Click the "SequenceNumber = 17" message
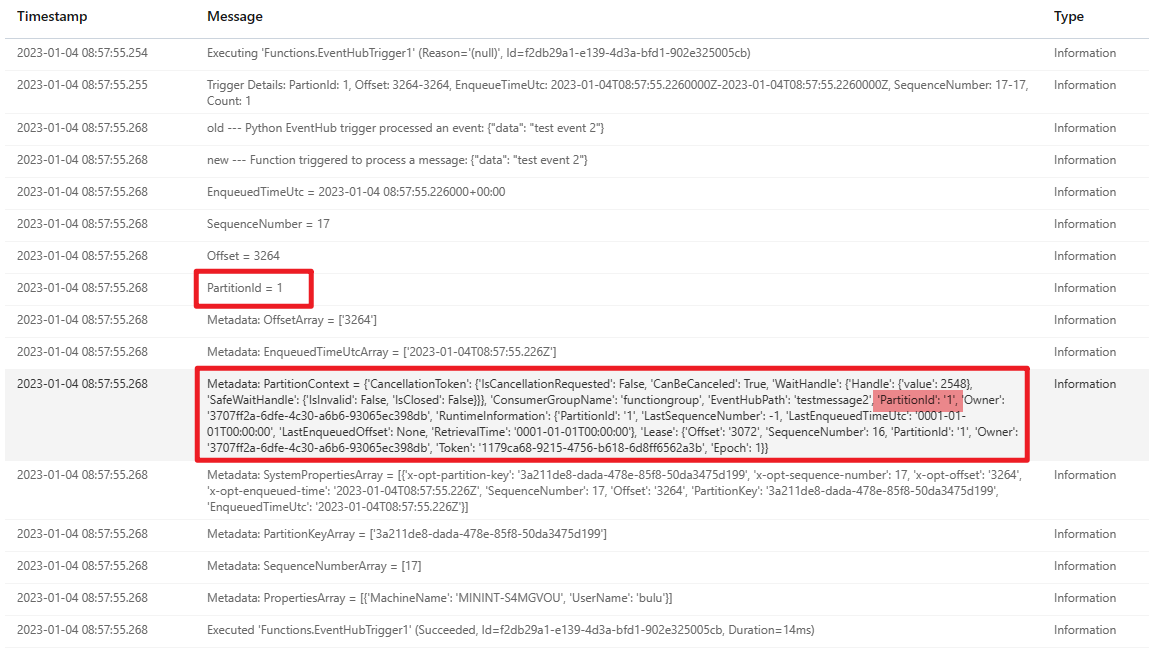 click(268, 224)
